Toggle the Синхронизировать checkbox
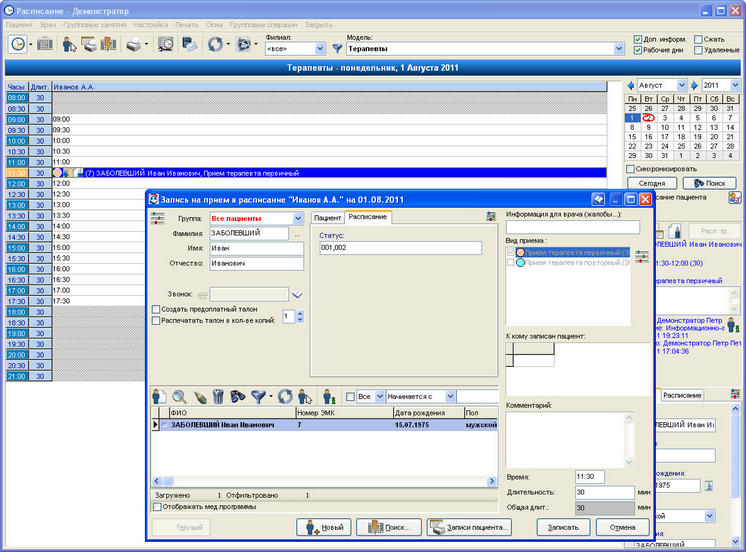Screen dimensions: 746x552 click(630, 169)
